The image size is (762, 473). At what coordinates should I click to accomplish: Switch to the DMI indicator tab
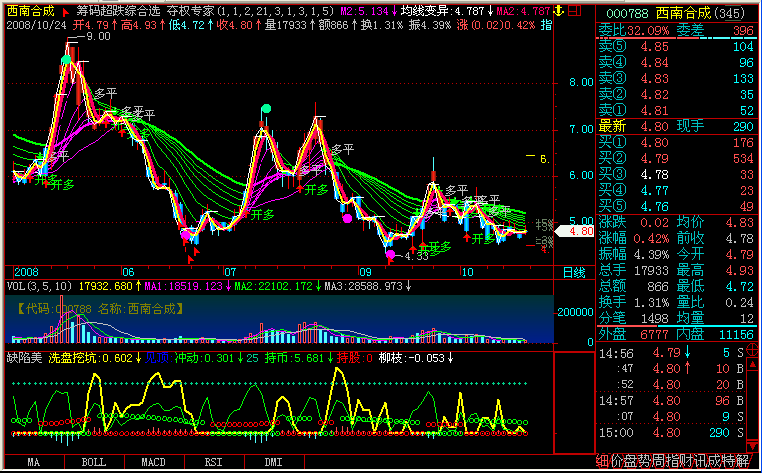click(274, 462)
